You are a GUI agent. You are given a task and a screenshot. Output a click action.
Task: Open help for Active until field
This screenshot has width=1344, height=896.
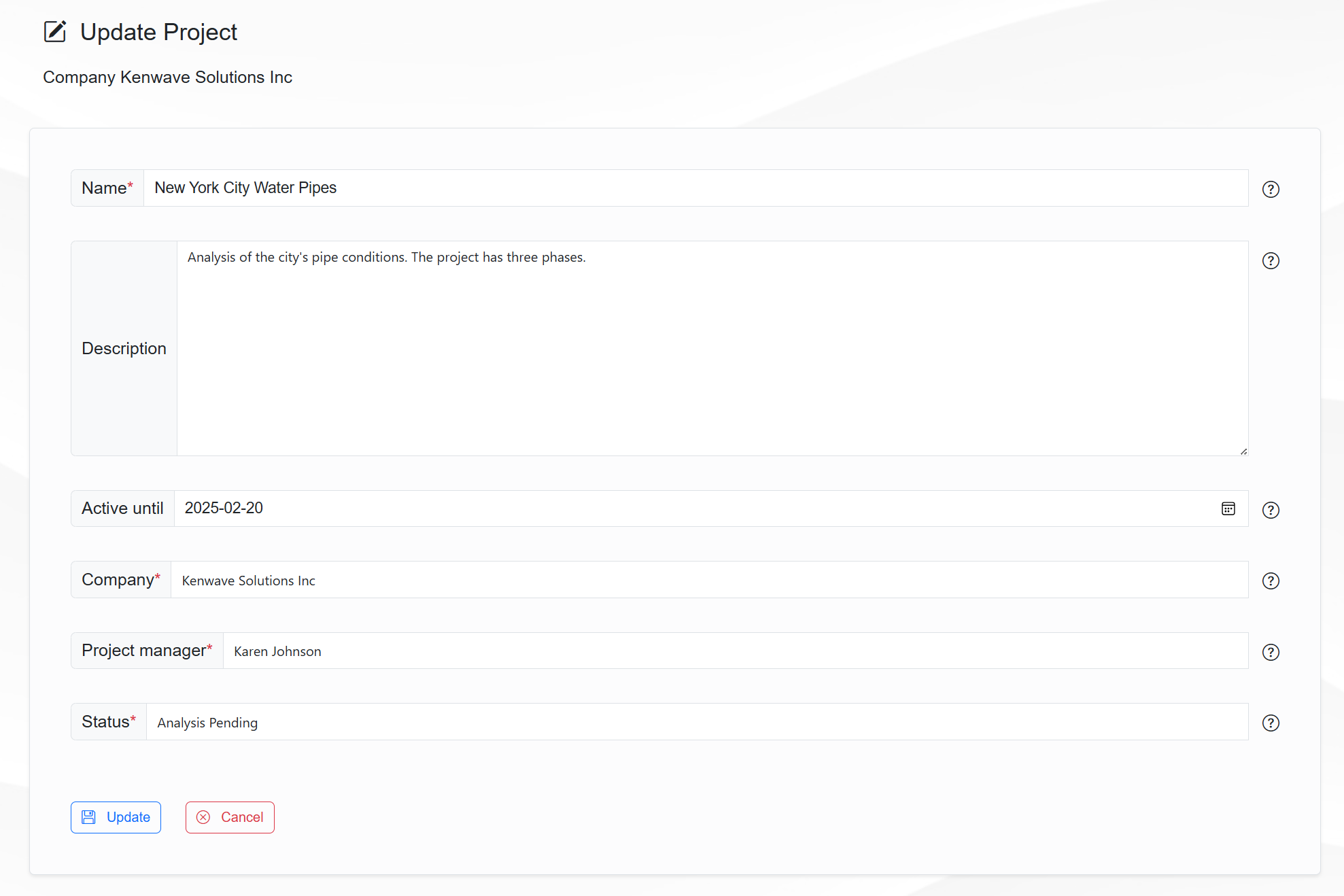[x=1270, y=510]
